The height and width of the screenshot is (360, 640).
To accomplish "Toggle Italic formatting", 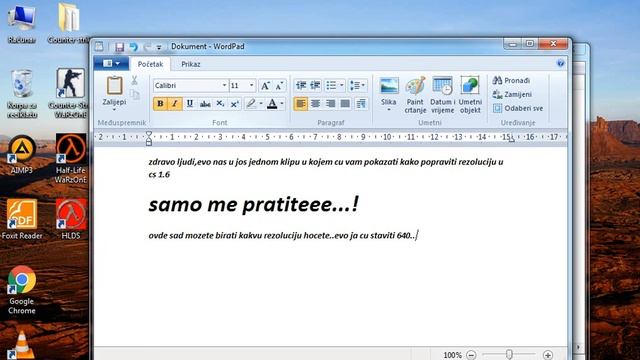I will pos(175,104).
